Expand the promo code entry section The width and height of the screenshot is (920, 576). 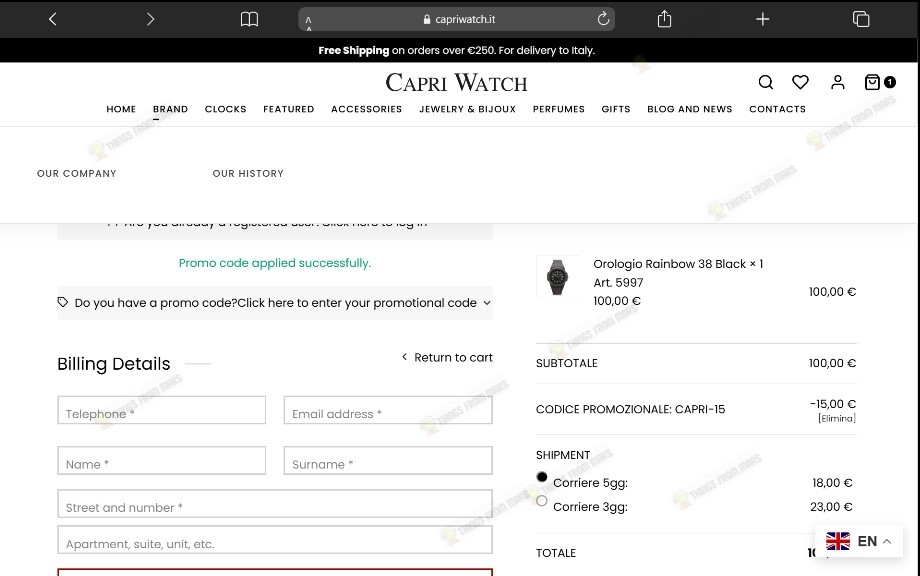275,303
